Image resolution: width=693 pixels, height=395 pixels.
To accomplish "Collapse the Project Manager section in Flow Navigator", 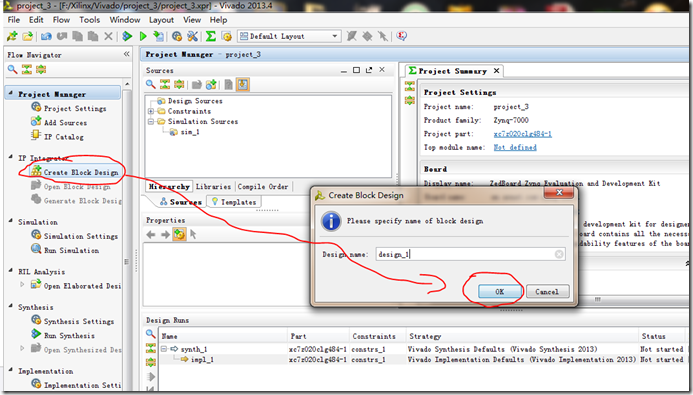I will [x=11, y=93].
